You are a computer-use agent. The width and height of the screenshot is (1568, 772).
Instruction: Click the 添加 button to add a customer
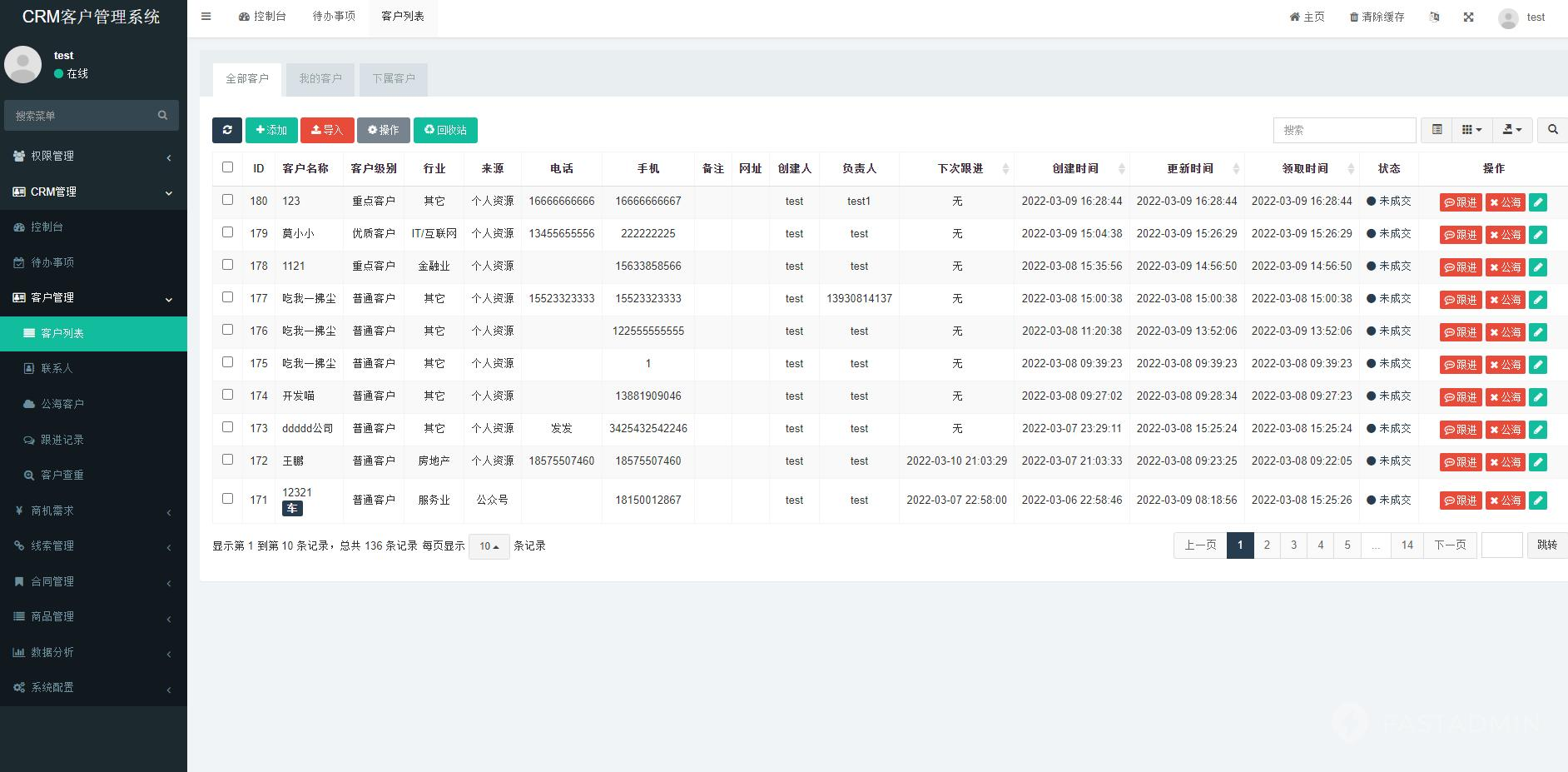271,130
